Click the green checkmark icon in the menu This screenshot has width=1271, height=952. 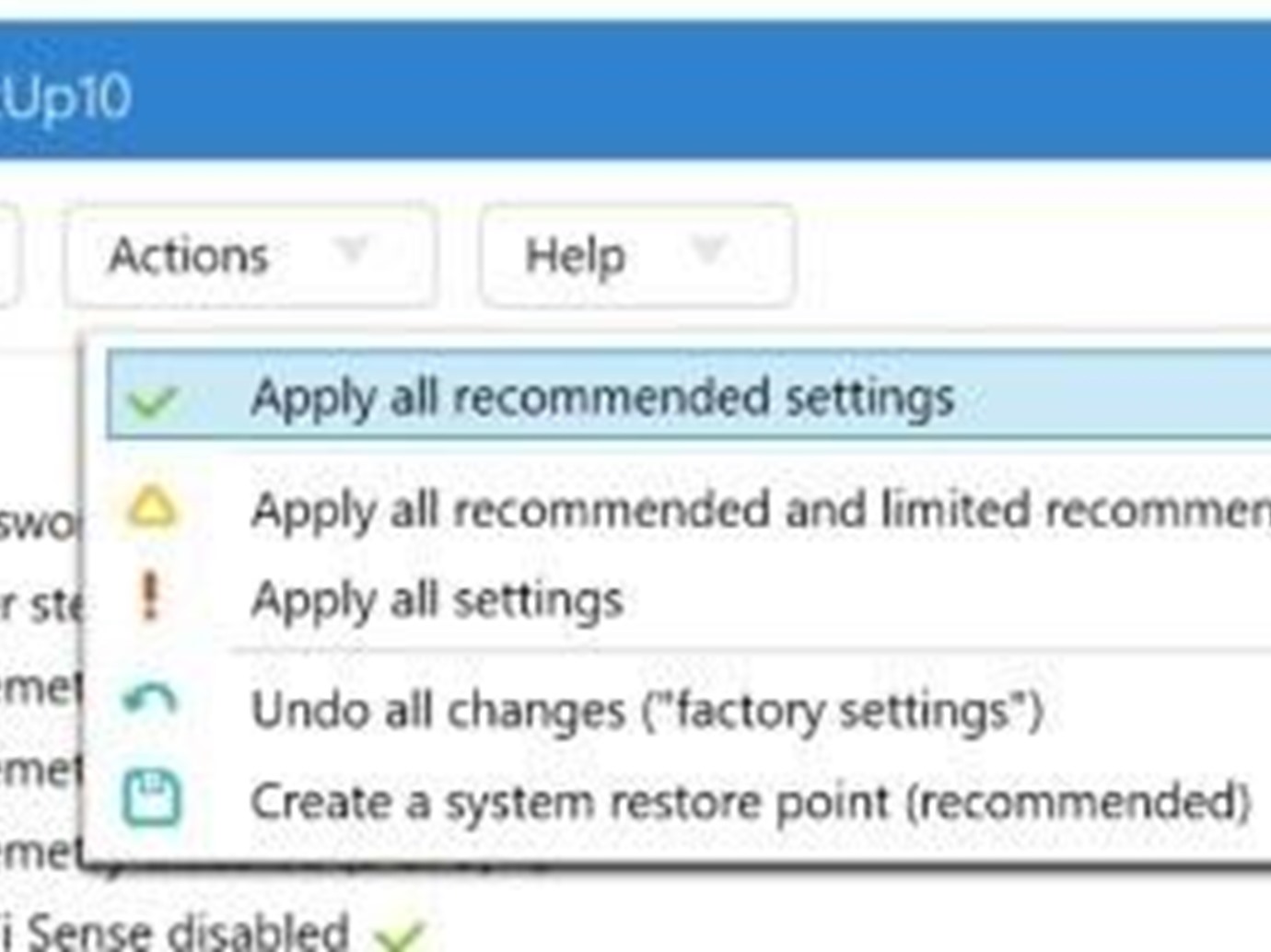(x=152, y=401)
